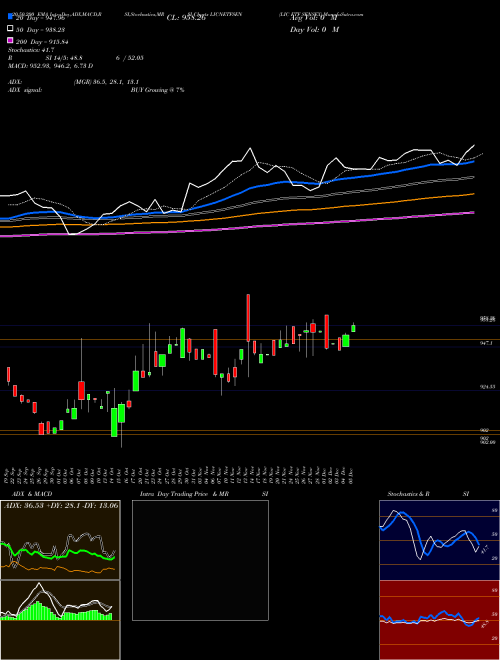Click the 'BUY Growing @ 7%' signal text
The width and height of the screenshot is (500, 660).
157,90
